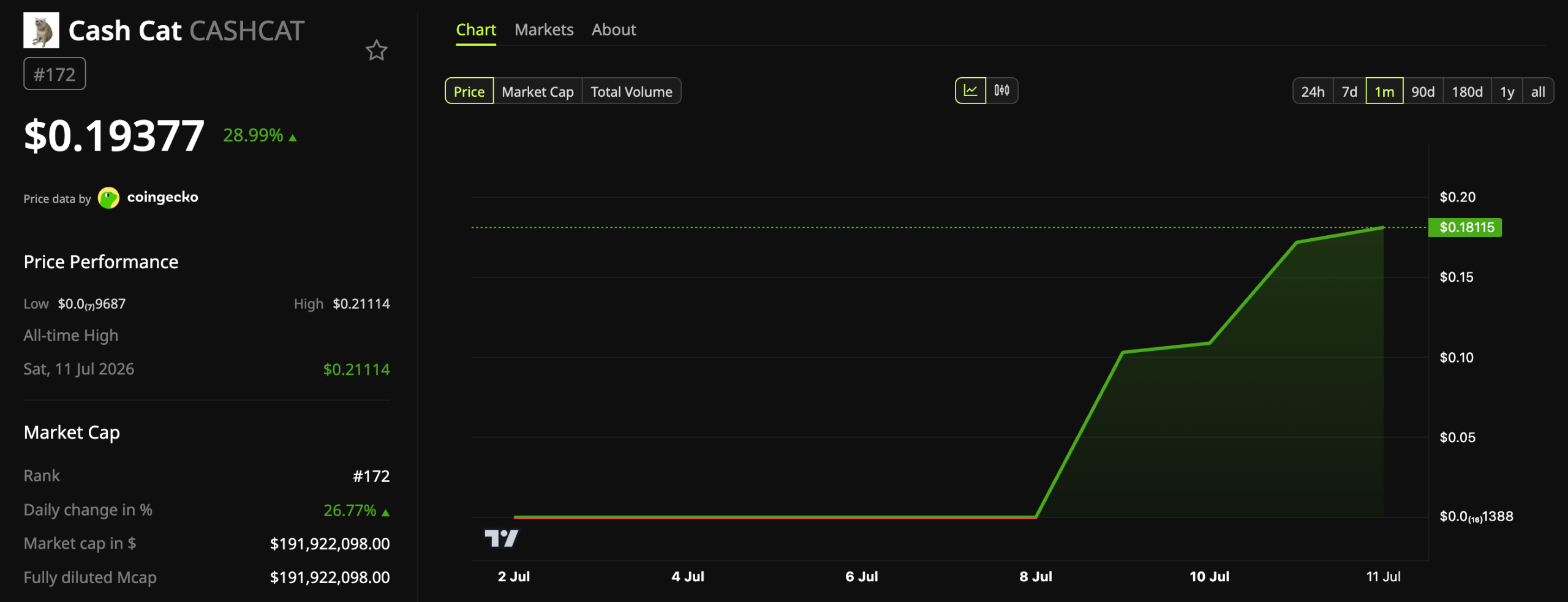Open the Chart tab

[x=476, y=29]
